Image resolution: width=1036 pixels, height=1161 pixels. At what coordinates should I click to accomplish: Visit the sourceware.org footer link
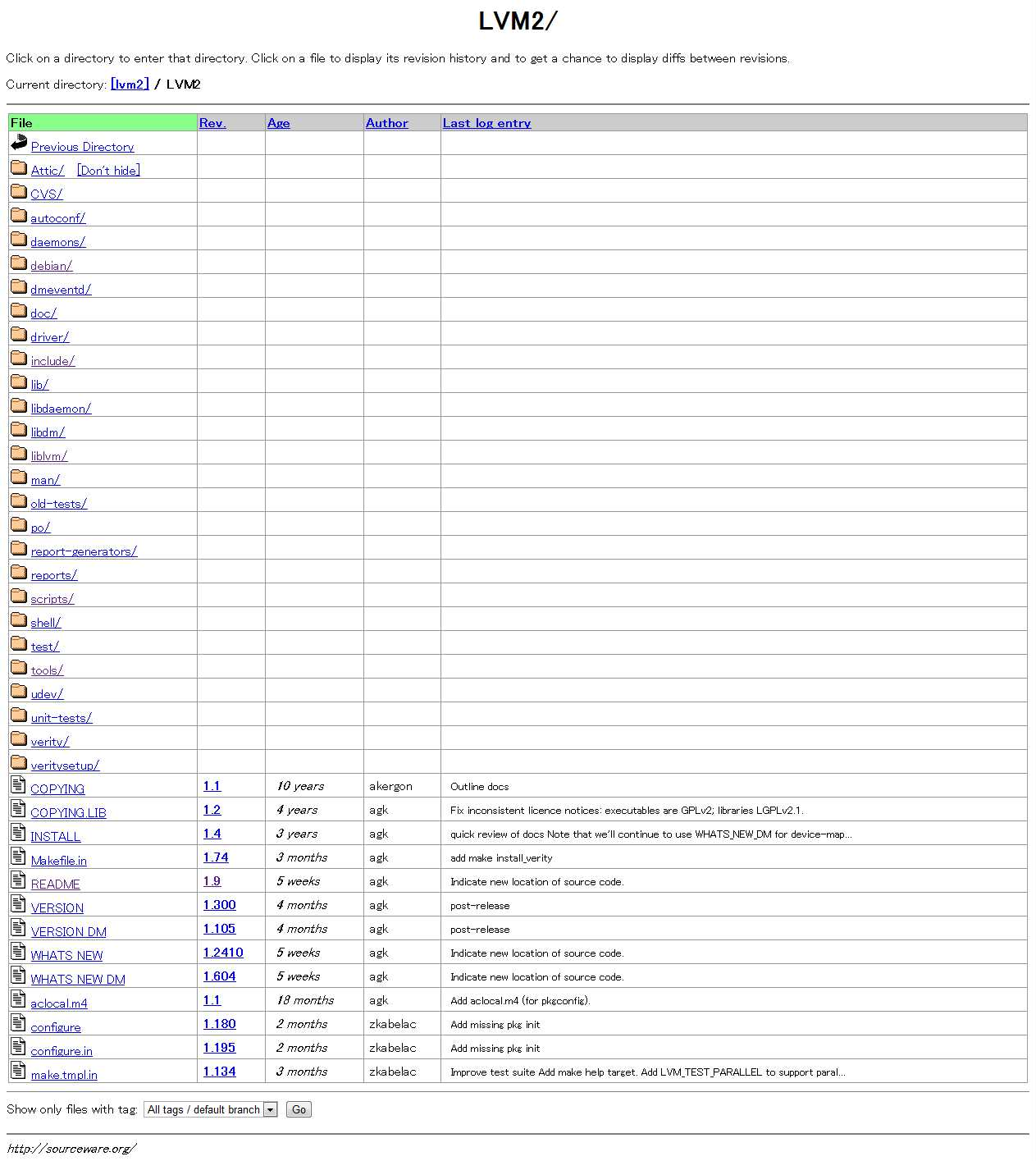70,1149
